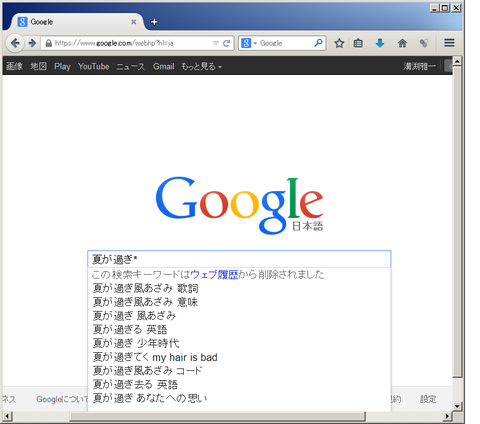Click the Google search input field

tap(239, 259)
